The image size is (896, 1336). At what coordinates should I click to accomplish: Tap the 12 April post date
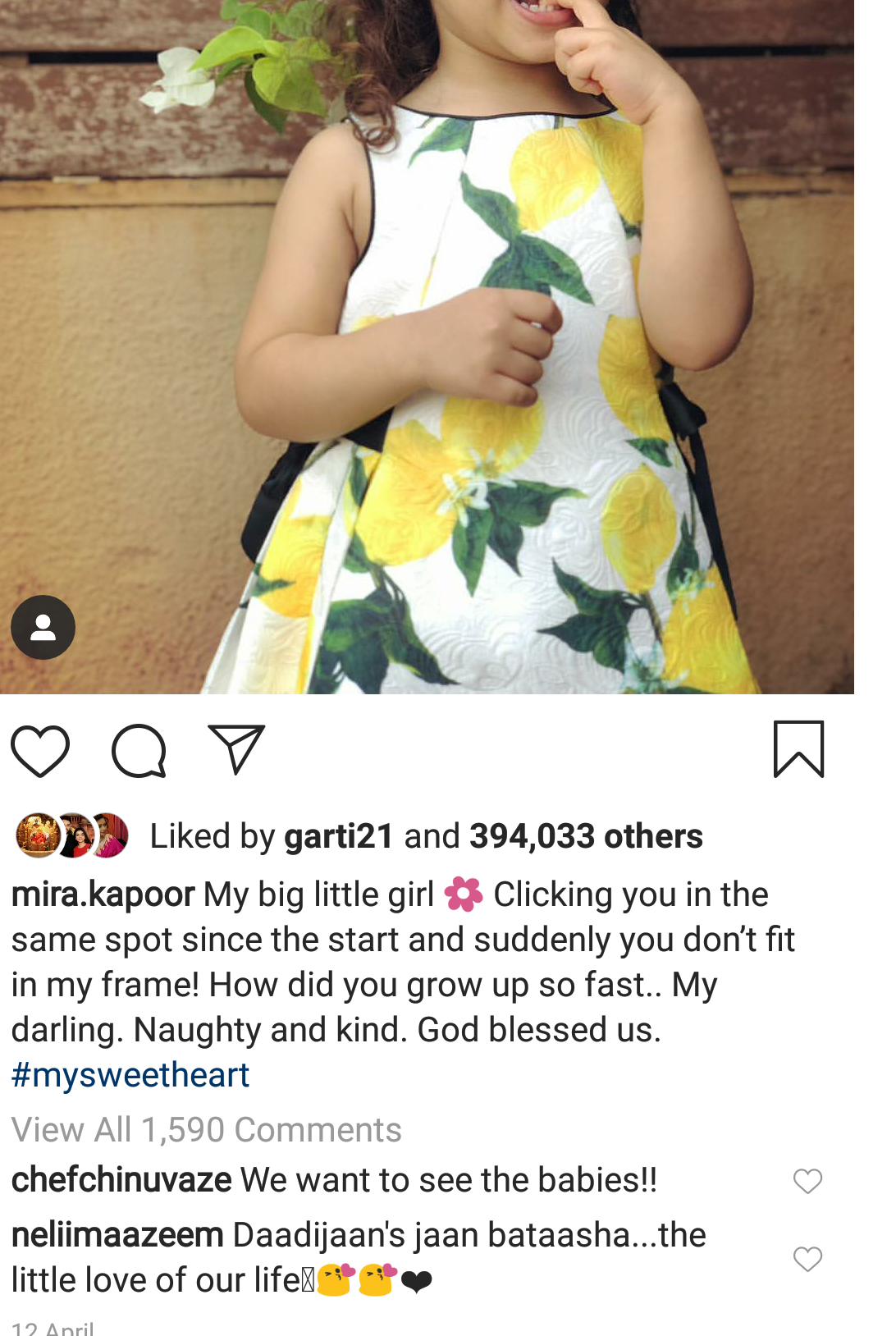pyautogui.click(x=53, y=1329)
